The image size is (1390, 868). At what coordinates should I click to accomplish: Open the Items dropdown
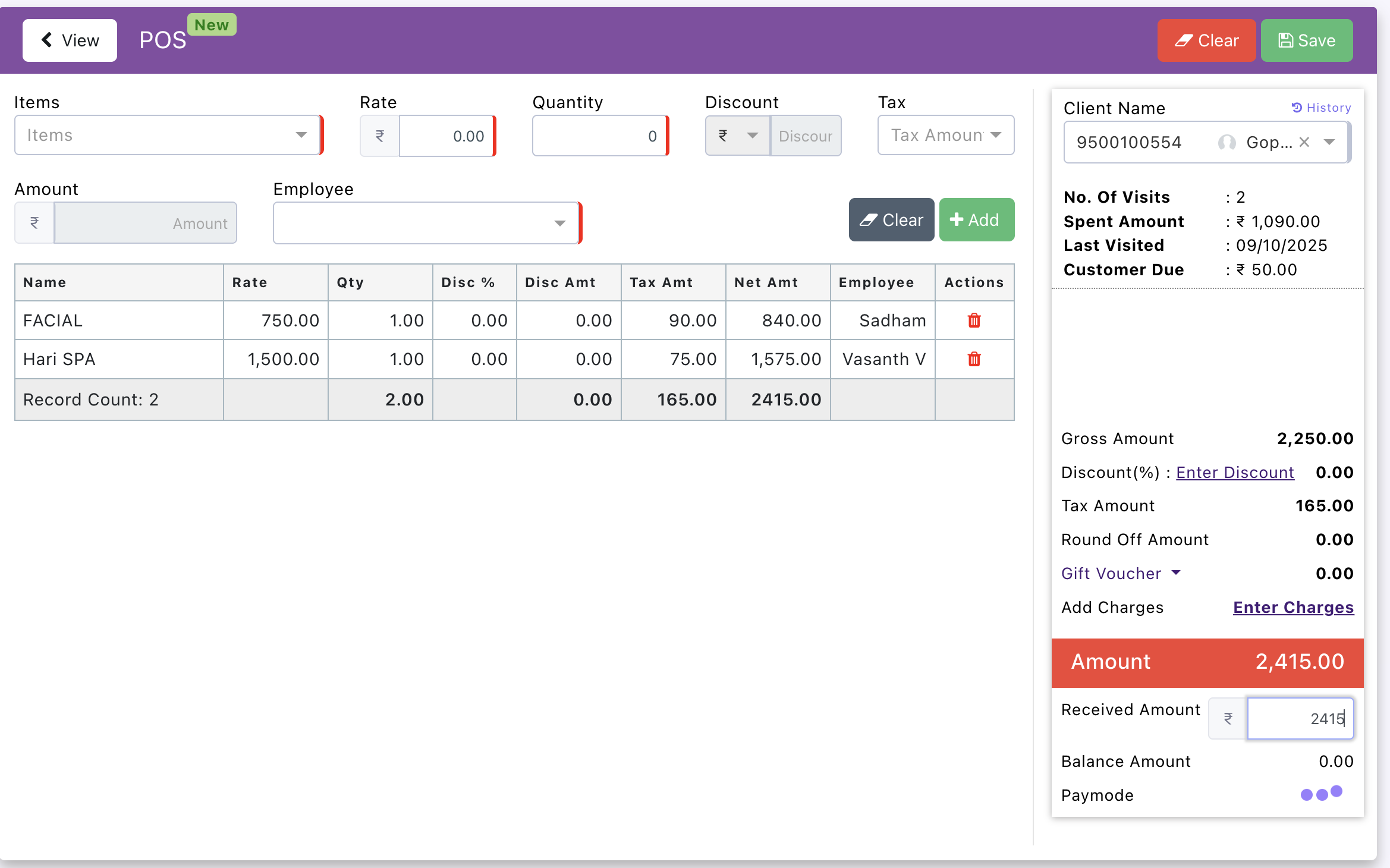pyautogui.click(x=167, y=135)
